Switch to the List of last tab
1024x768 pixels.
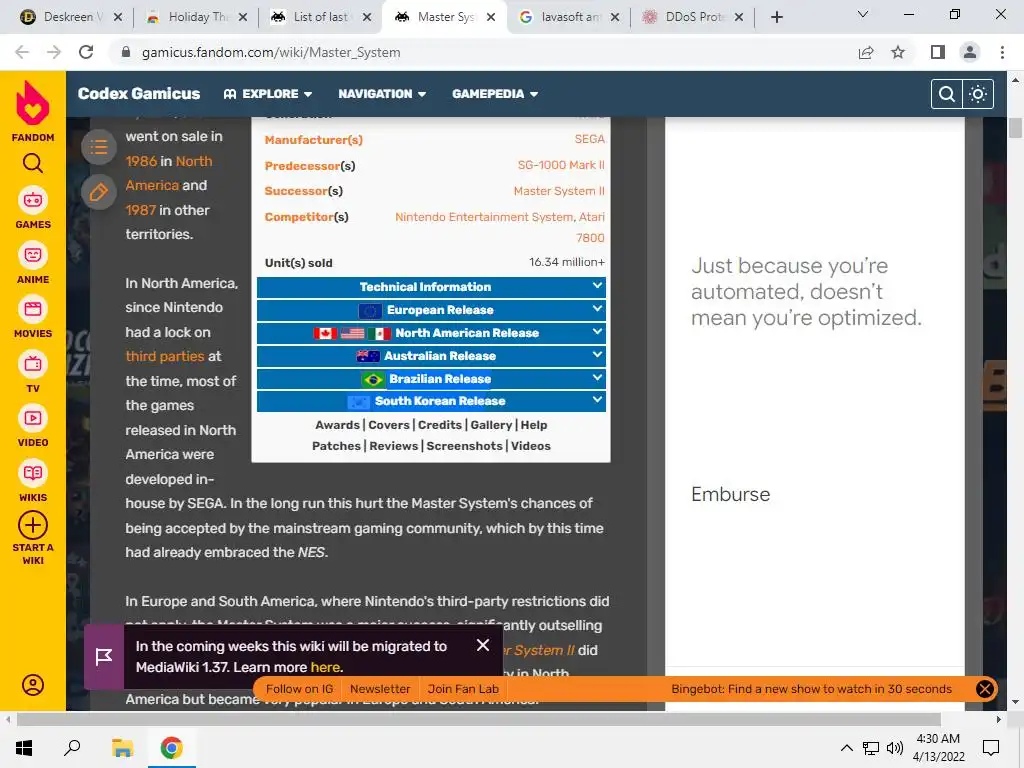point(320,17)
